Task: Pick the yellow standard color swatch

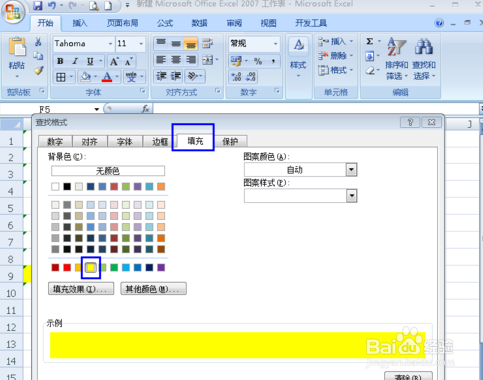Action: point(91,267)
